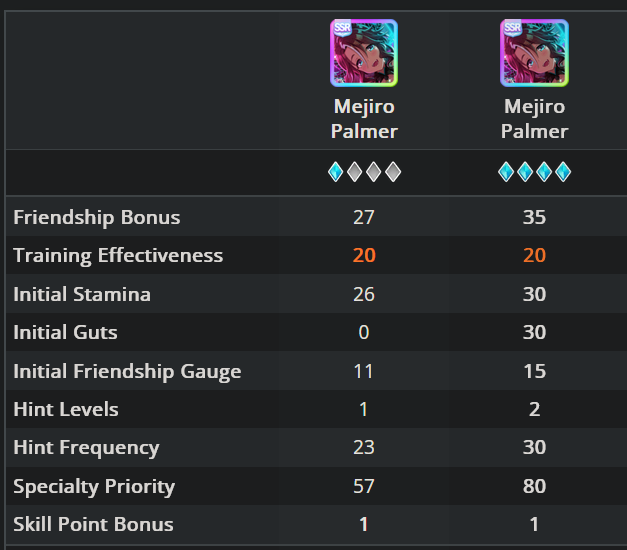Click the one-diamond Mejiro Palmer SSR card icon

(364, 53)
